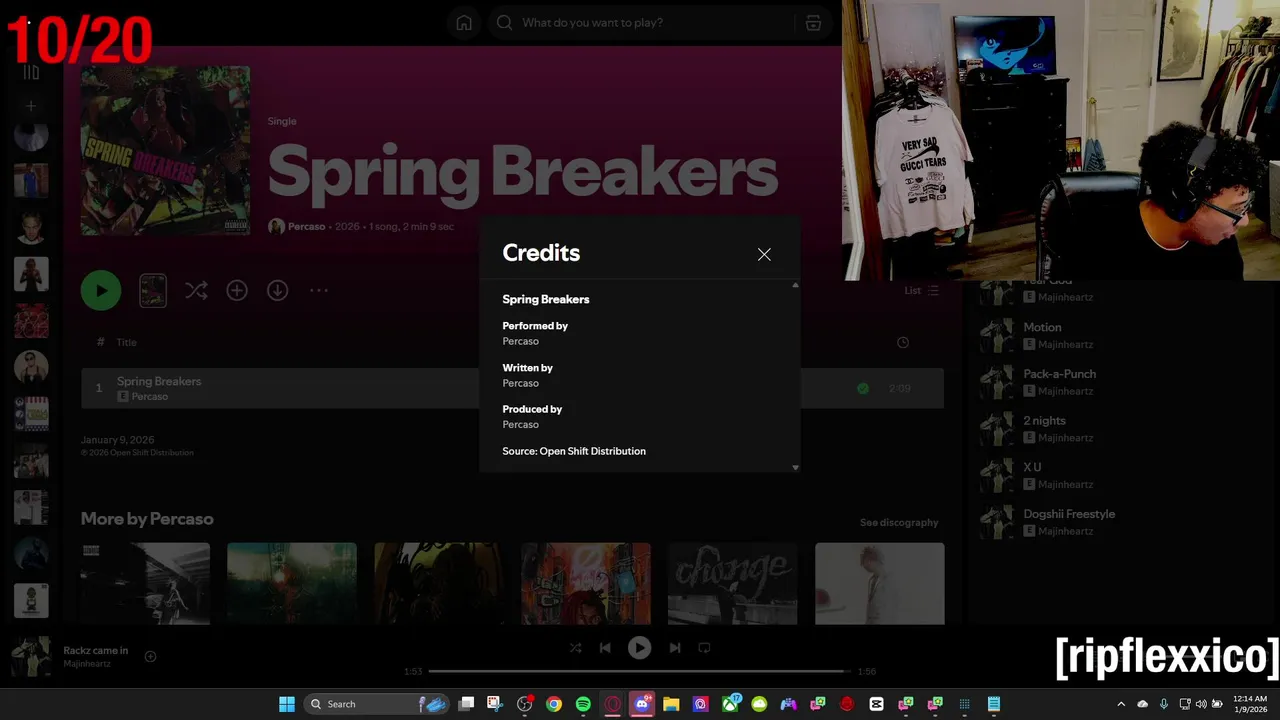Screen dimensions: 1280x720
Task: Download the Spring Breakers single
Action: click(x=277, y=290)
